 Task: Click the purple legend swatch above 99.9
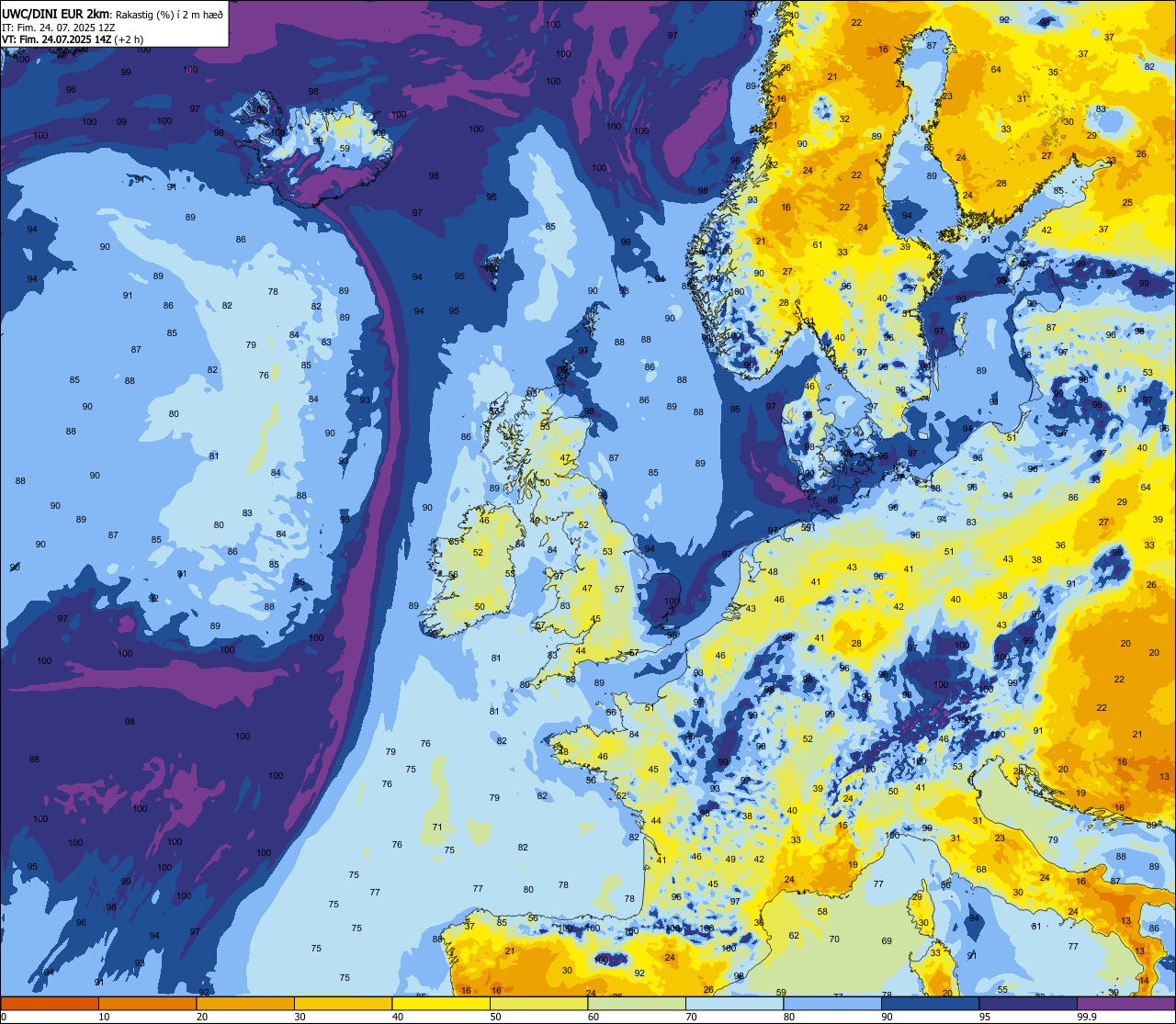pos(1125,1003)
